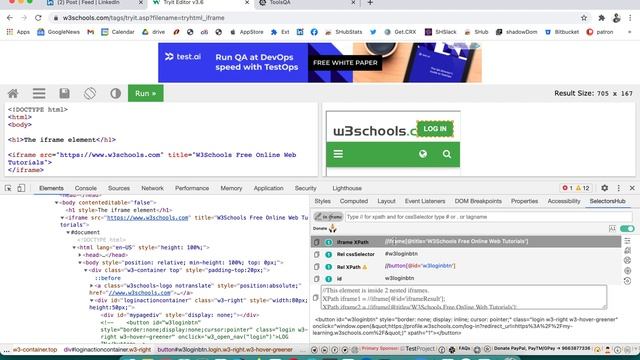Screen dimensions: 640x360
Task: Open the Performance tab
Action: click(192, 188)
